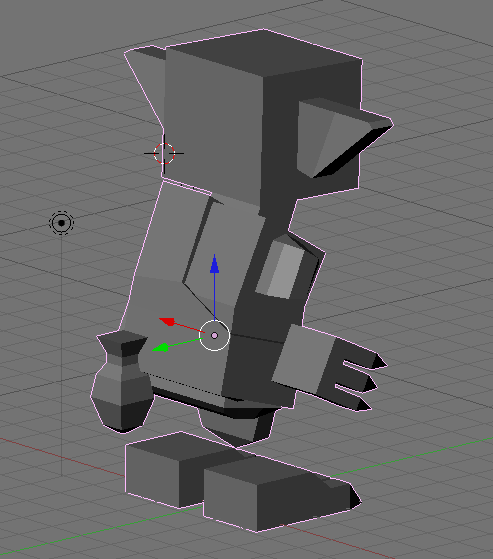Click the red-white 3D cursor crosshair
Screen dimensions: 493x559
click(164, 153)
